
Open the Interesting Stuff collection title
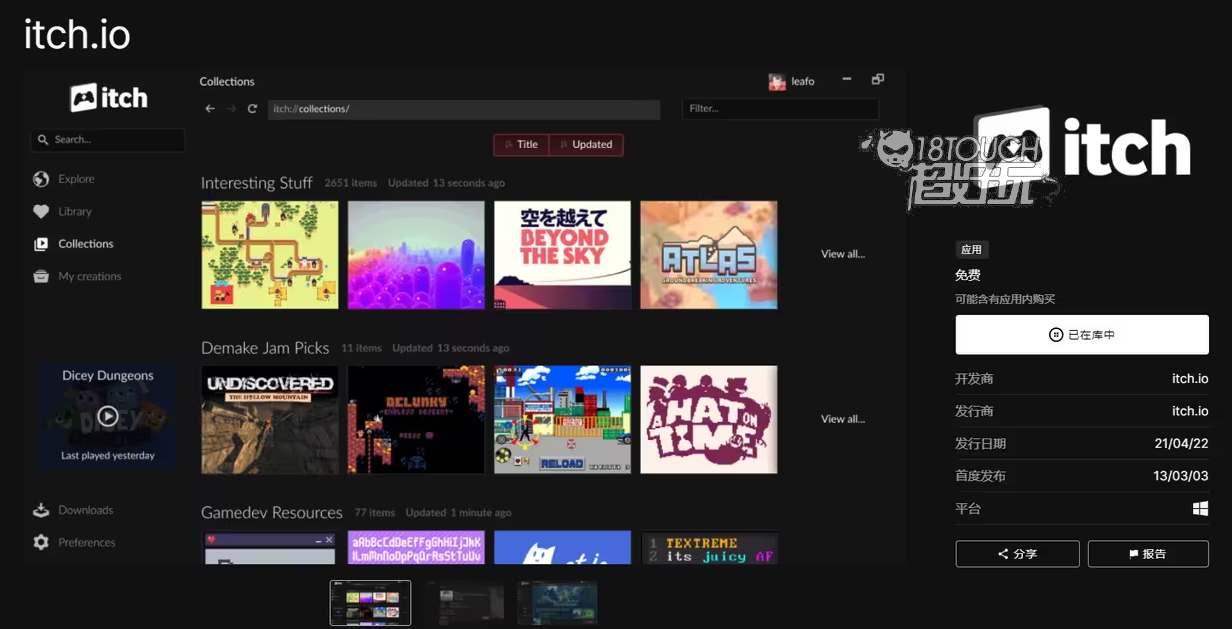pos(257,183)
